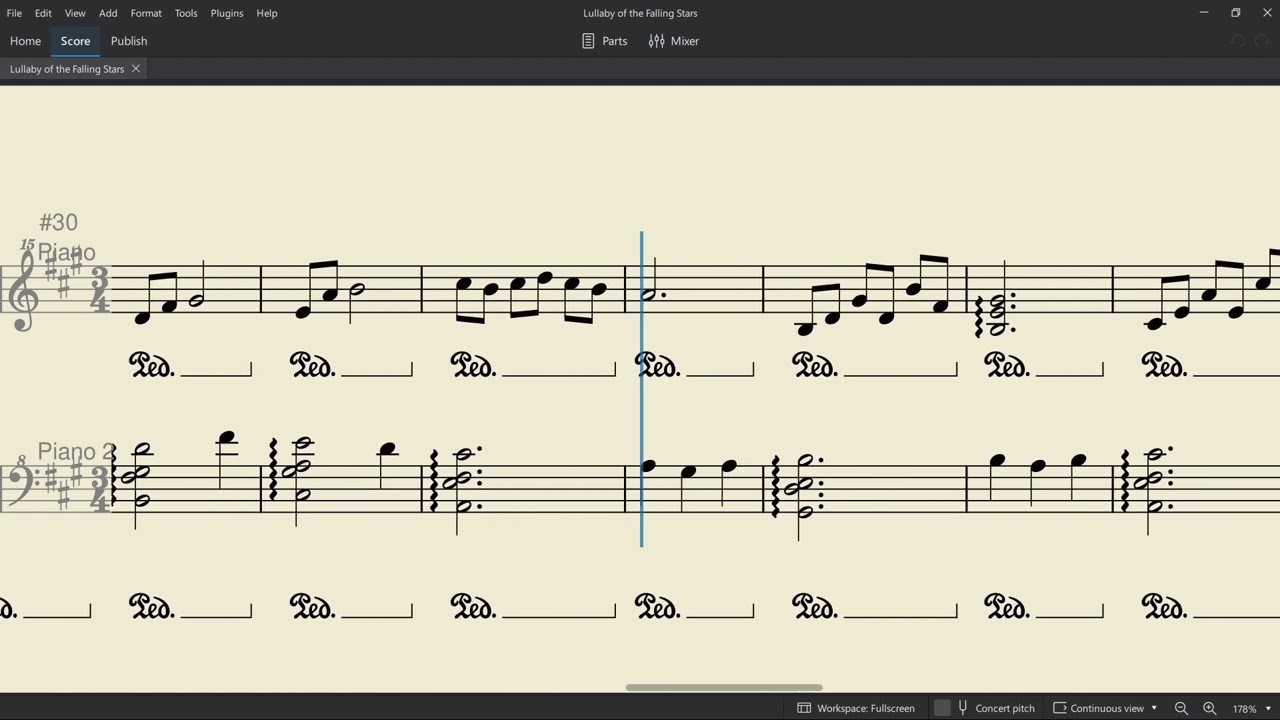This screenshot has height=720, width=1280.
Task: Open the Format menu
Action: [x=146, y=13]
